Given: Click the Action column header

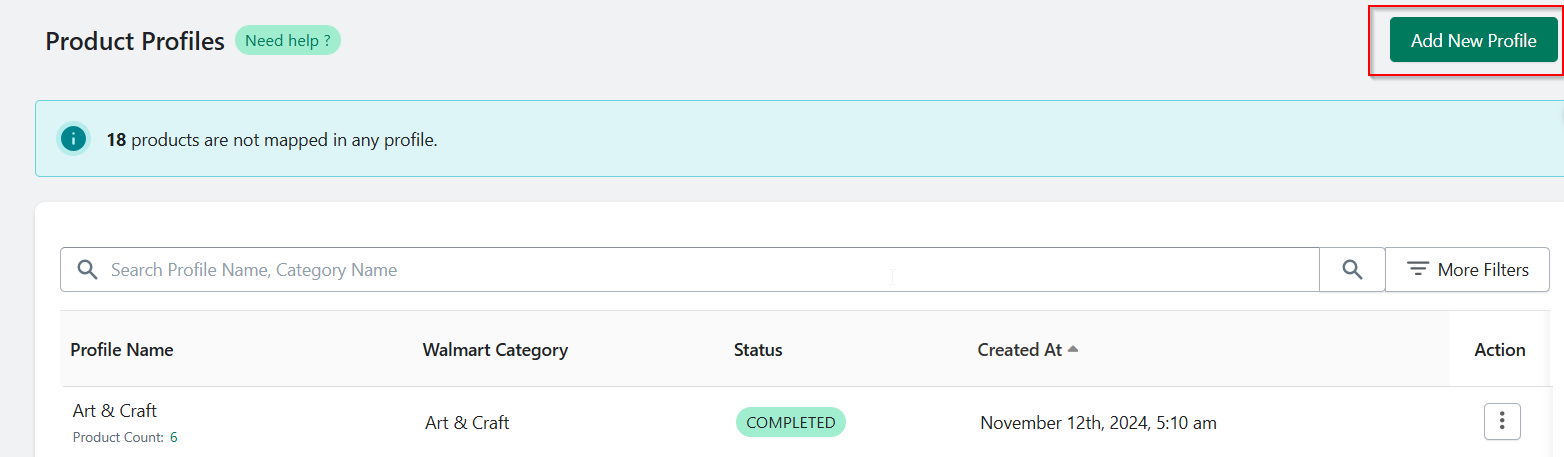Looking at the screenshot, I should pyautogui.click(x=1500, y=350).
